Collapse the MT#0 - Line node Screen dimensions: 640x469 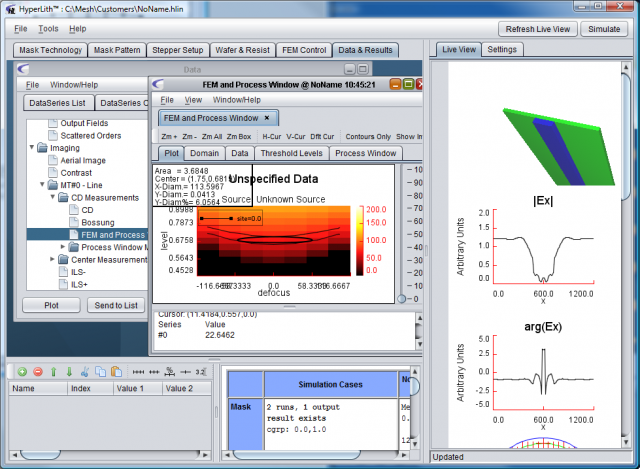point(42,184)
